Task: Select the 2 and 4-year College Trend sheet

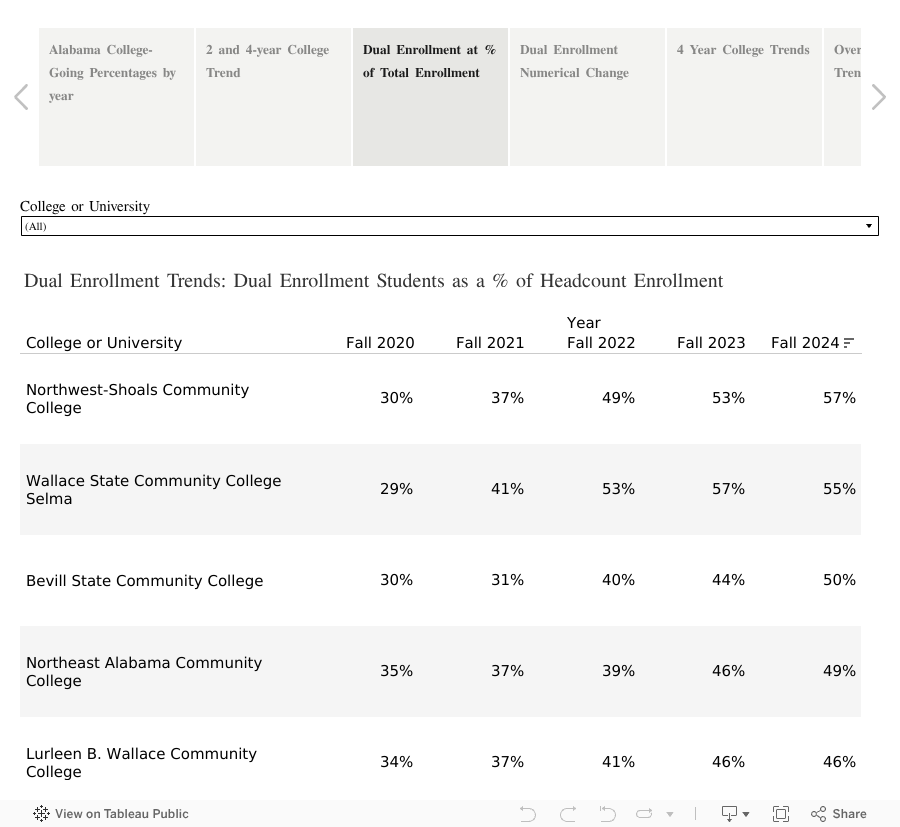Action: click(273, 96)
